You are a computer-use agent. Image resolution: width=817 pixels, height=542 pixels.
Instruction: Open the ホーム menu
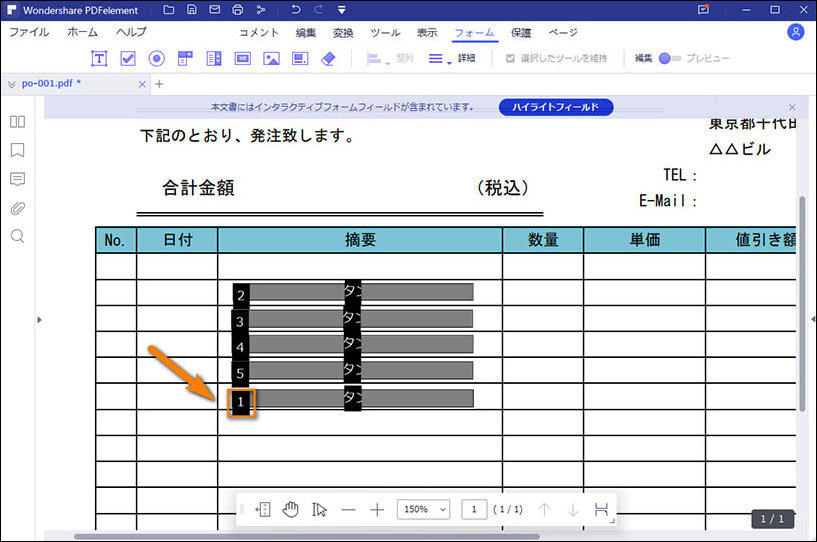pos(82,32)
